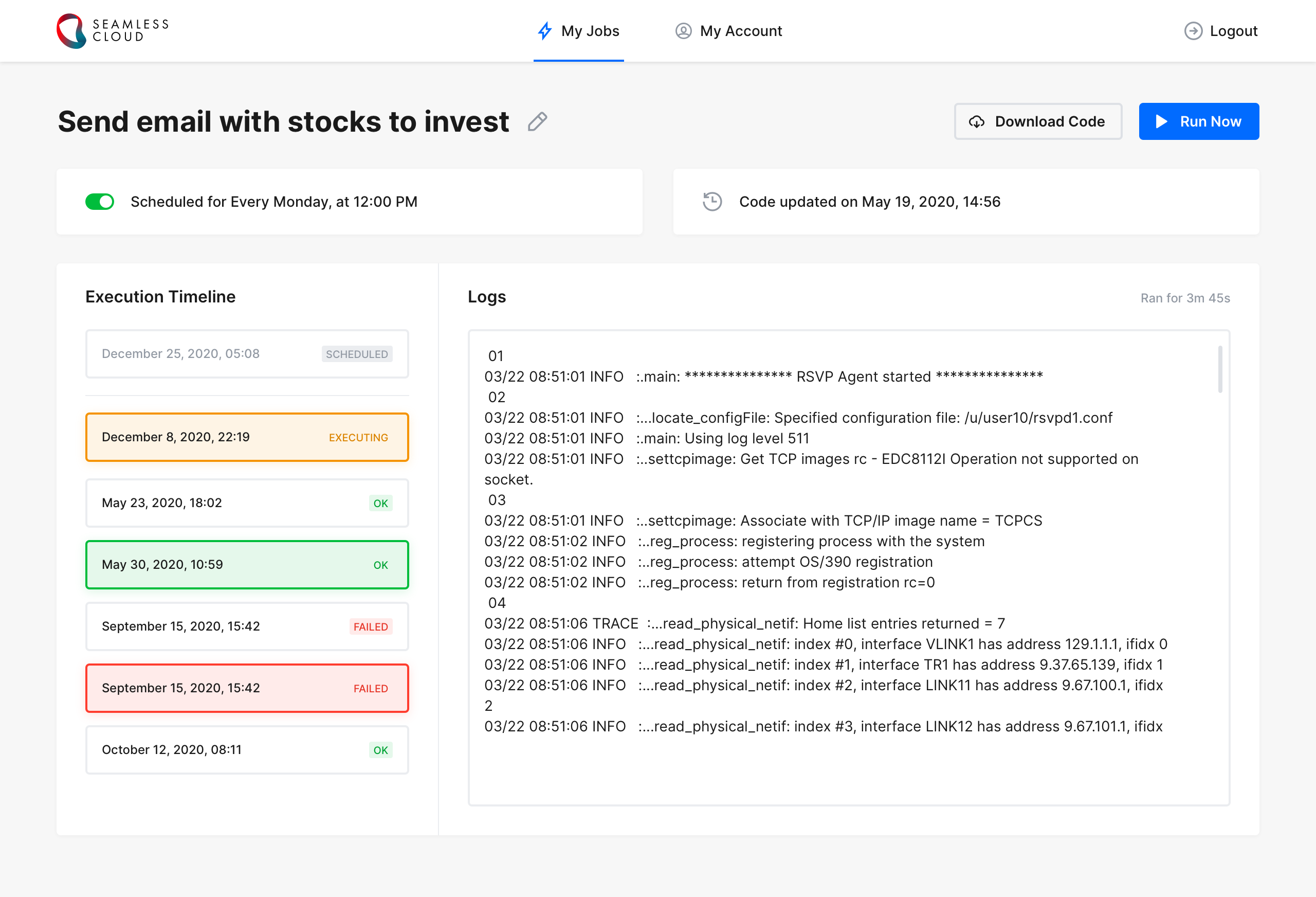Click the pencil icon to edit job title
The image size is (1316, 897).
537,122
